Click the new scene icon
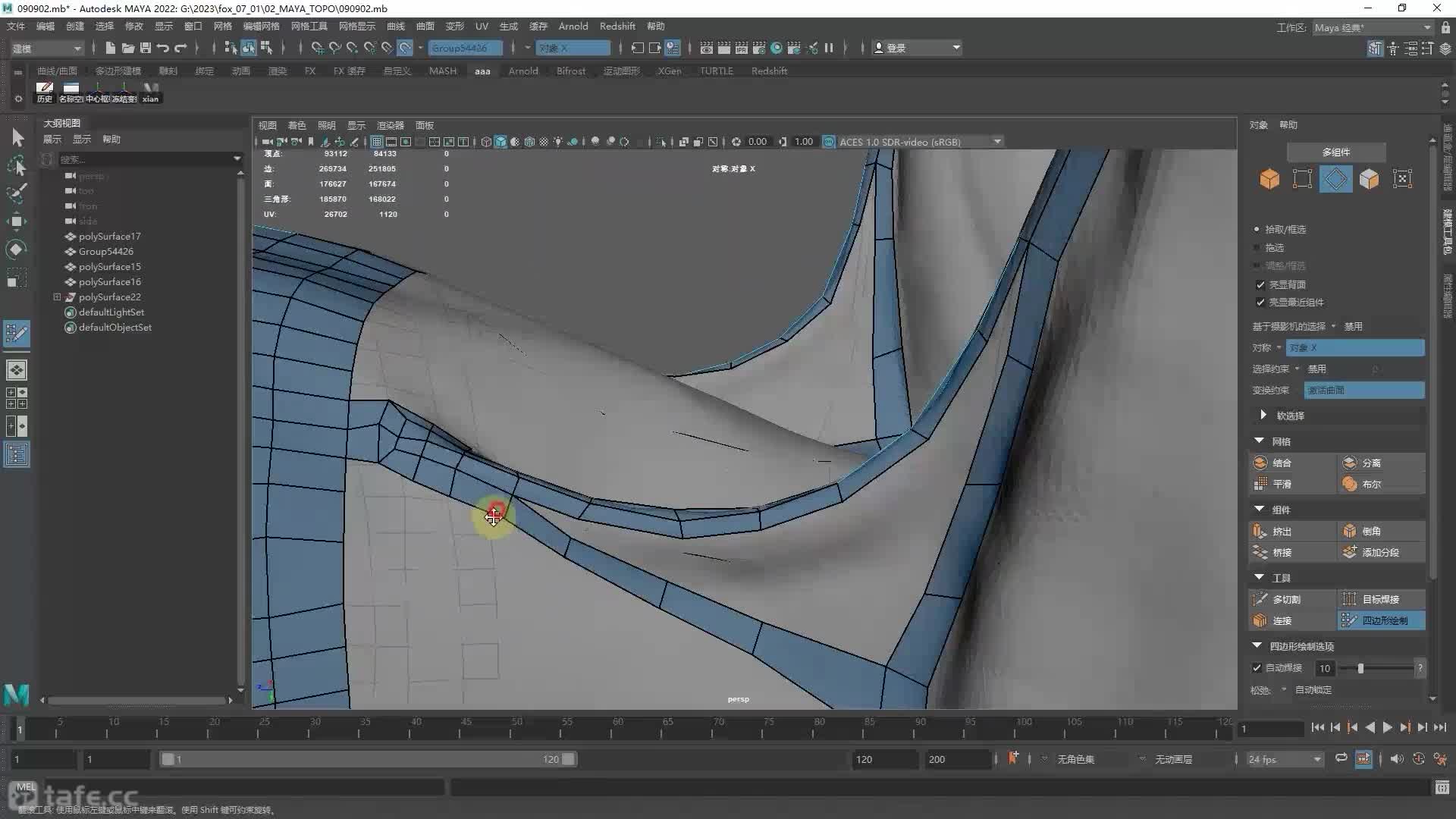The image size is (1456, 819). (111, 48)
